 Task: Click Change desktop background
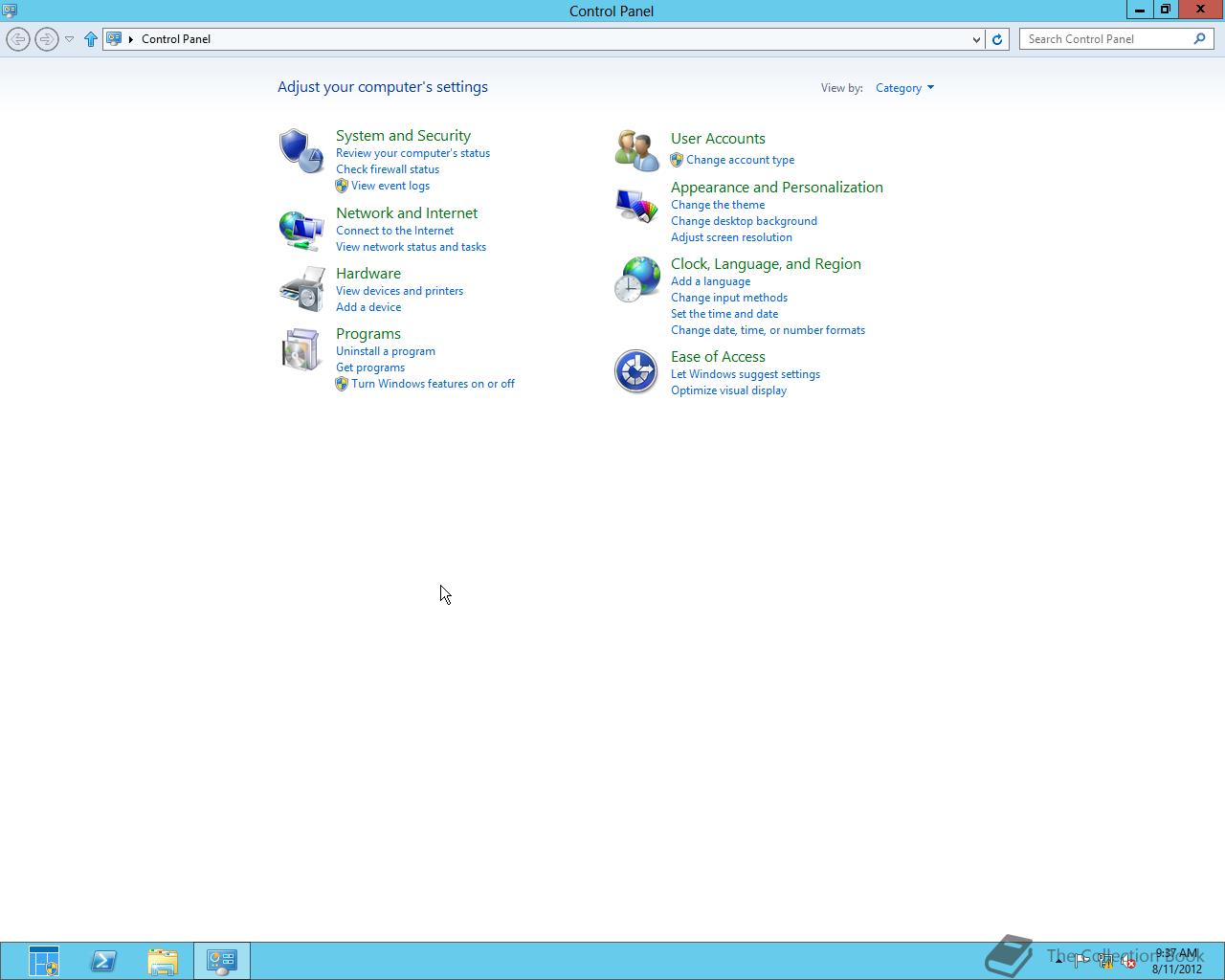[744, 221]
